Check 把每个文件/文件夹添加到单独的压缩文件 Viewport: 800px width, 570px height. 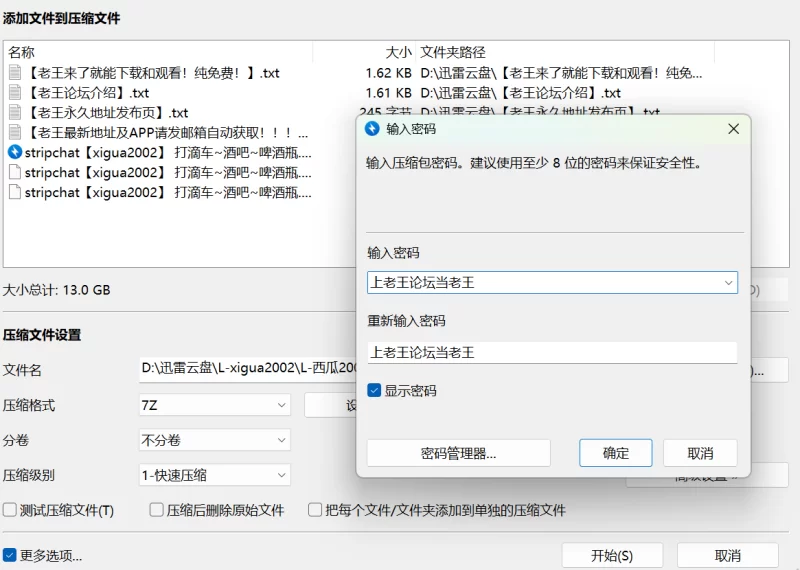(315, 510)
